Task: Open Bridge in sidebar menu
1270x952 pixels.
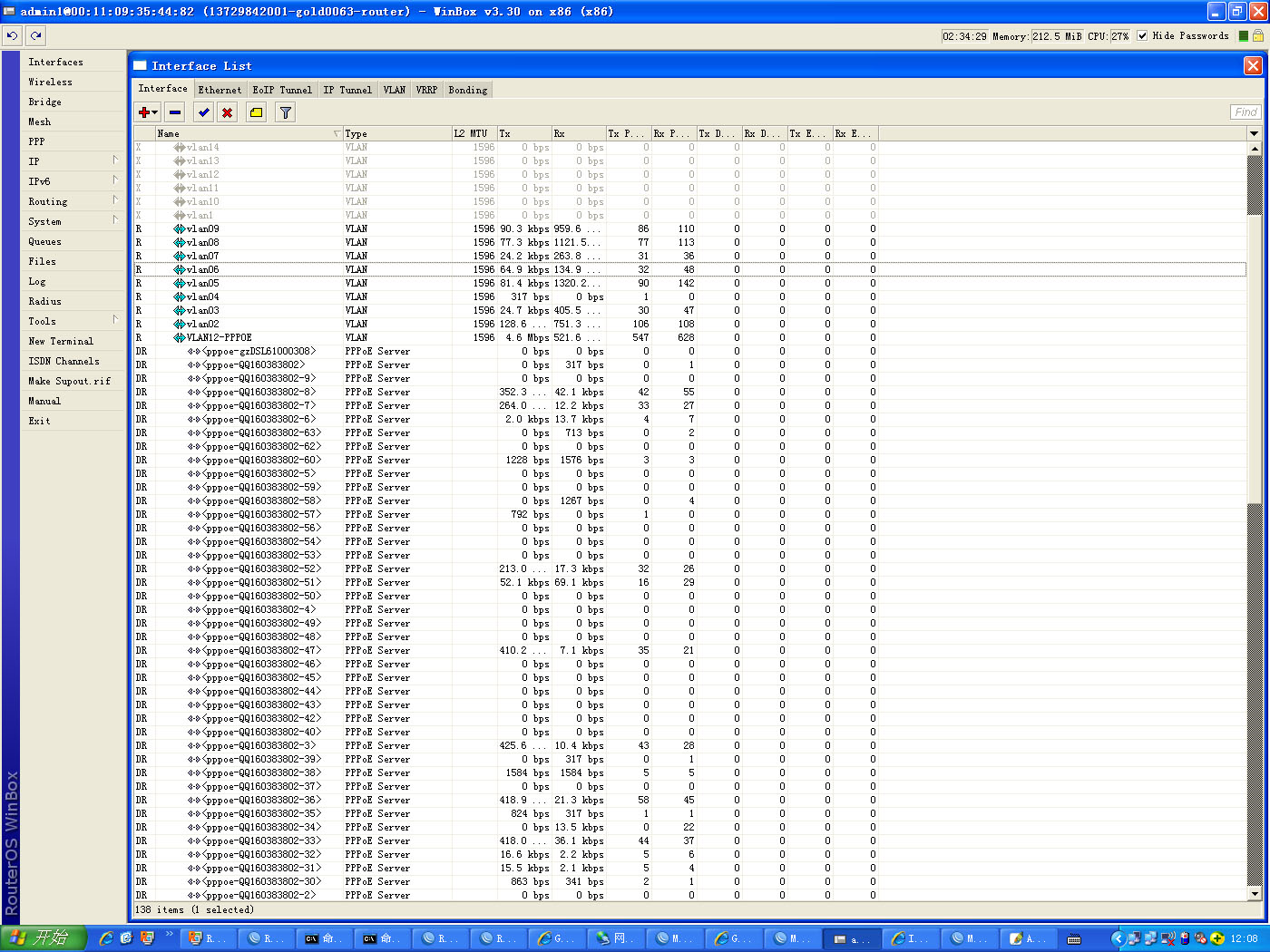Action: (74, 102)
